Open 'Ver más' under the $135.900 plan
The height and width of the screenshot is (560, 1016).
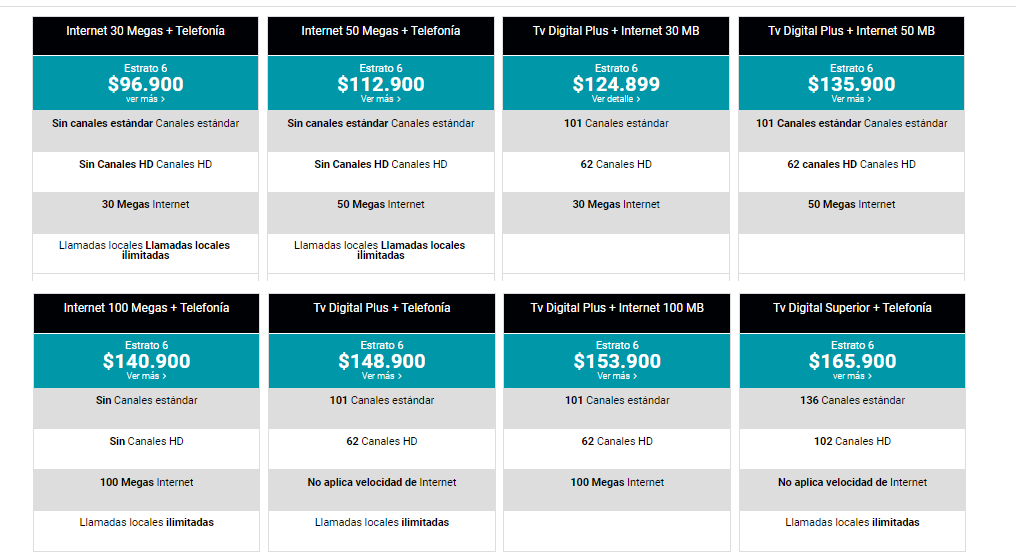851,99
